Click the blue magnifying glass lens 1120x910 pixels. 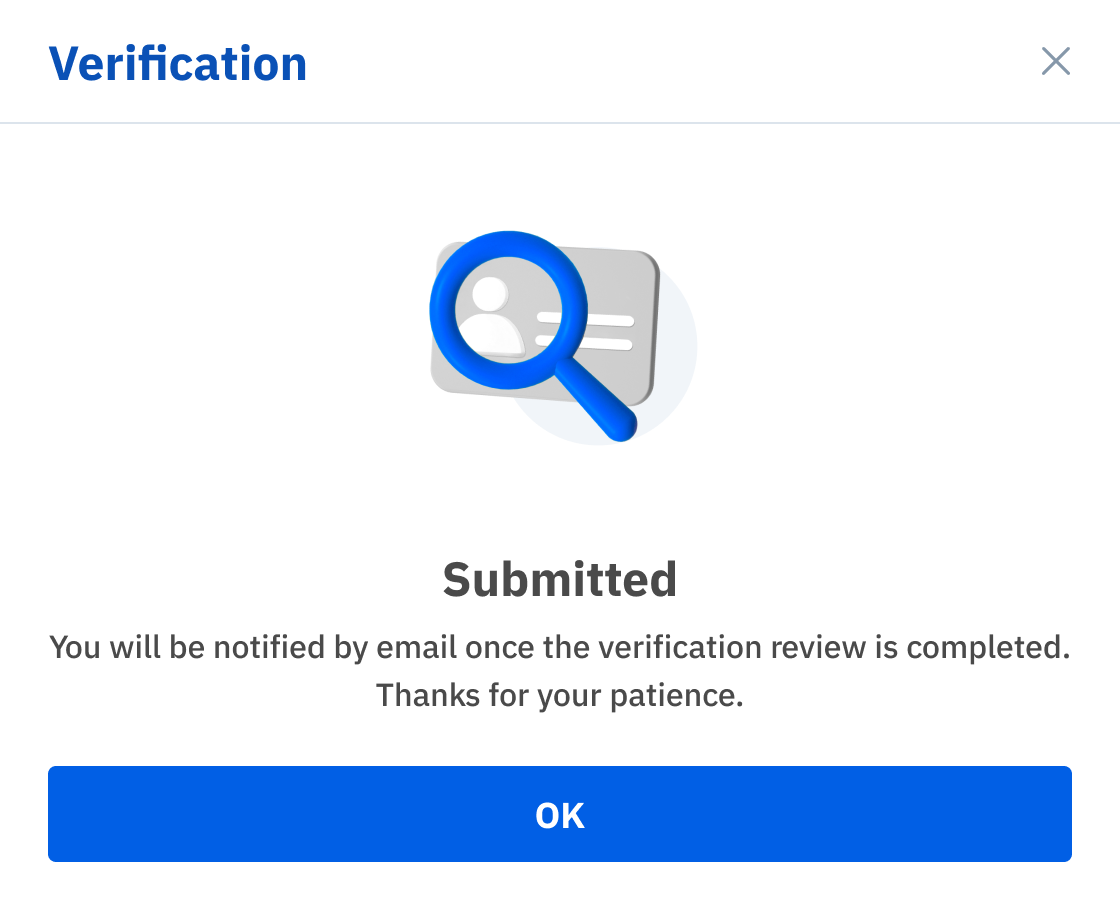[x=509, y=310]
